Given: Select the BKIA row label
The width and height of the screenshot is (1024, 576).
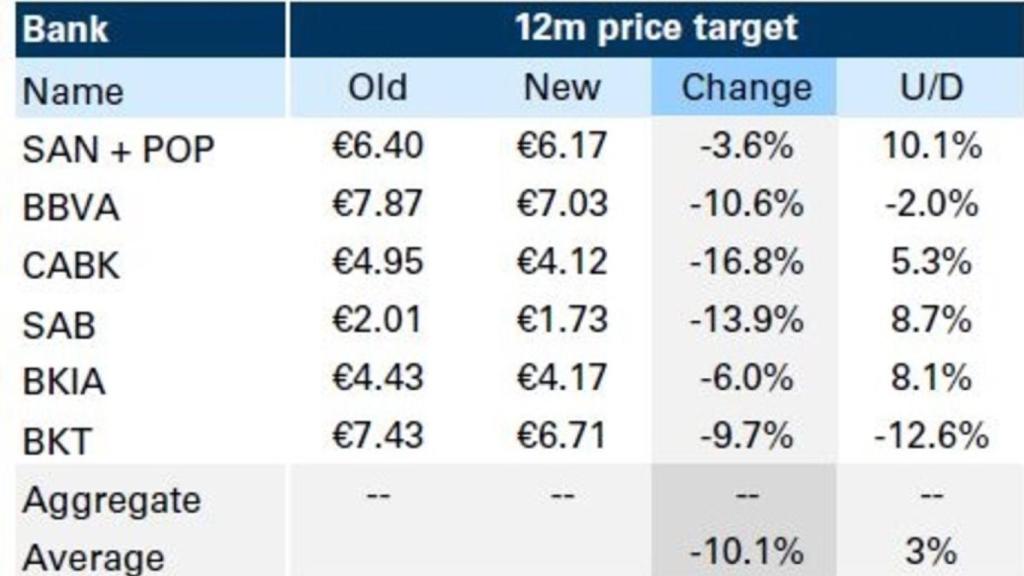Looking at the screenshot, I should (x=64, y=381).
